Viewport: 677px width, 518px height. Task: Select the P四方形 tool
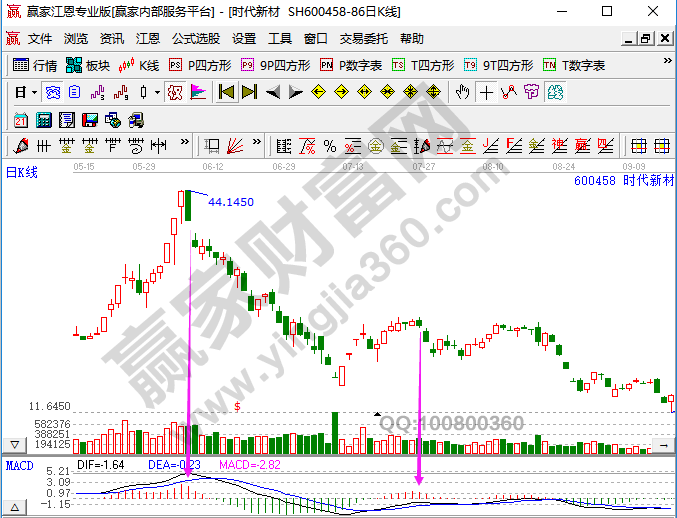point(200,65)
